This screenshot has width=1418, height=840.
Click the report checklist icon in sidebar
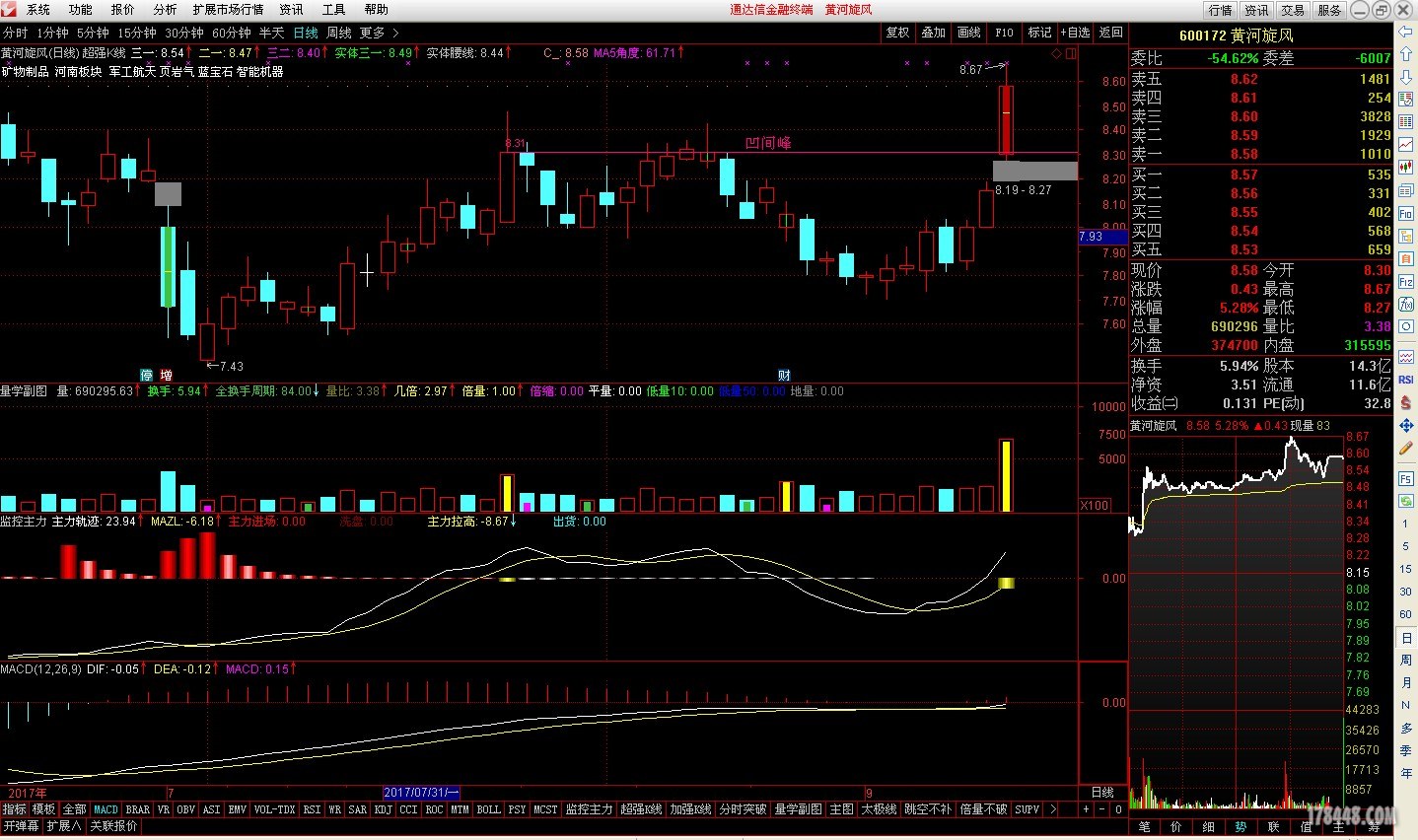pos(1406,98)
